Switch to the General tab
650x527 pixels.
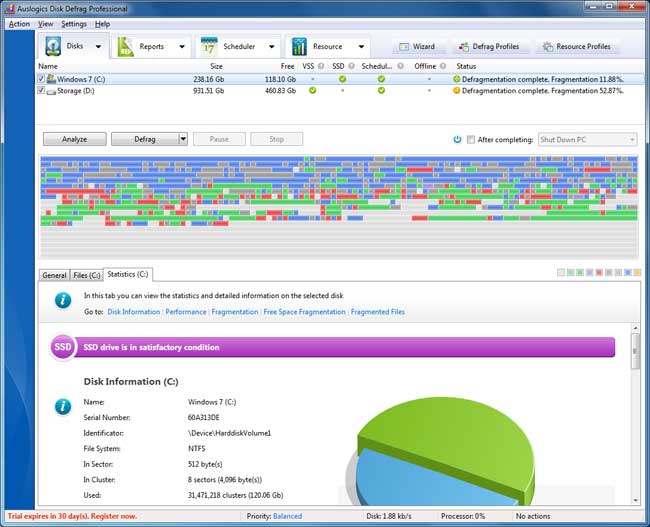[x=54, y=275]
